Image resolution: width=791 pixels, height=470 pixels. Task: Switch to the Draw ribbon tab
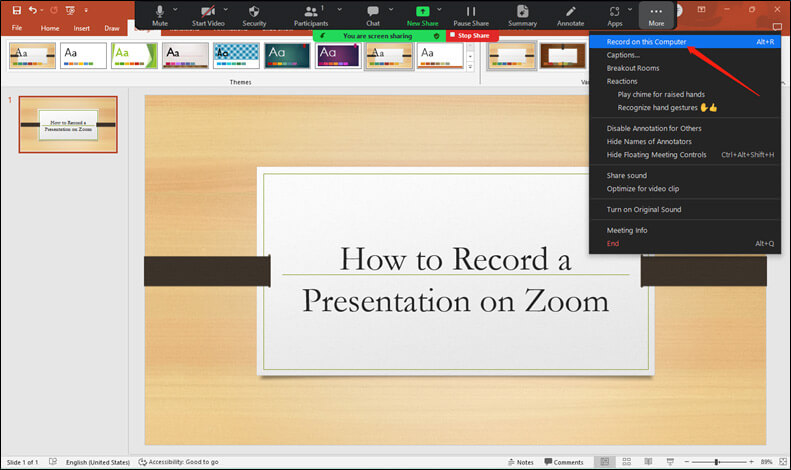[x=112, y=28]
